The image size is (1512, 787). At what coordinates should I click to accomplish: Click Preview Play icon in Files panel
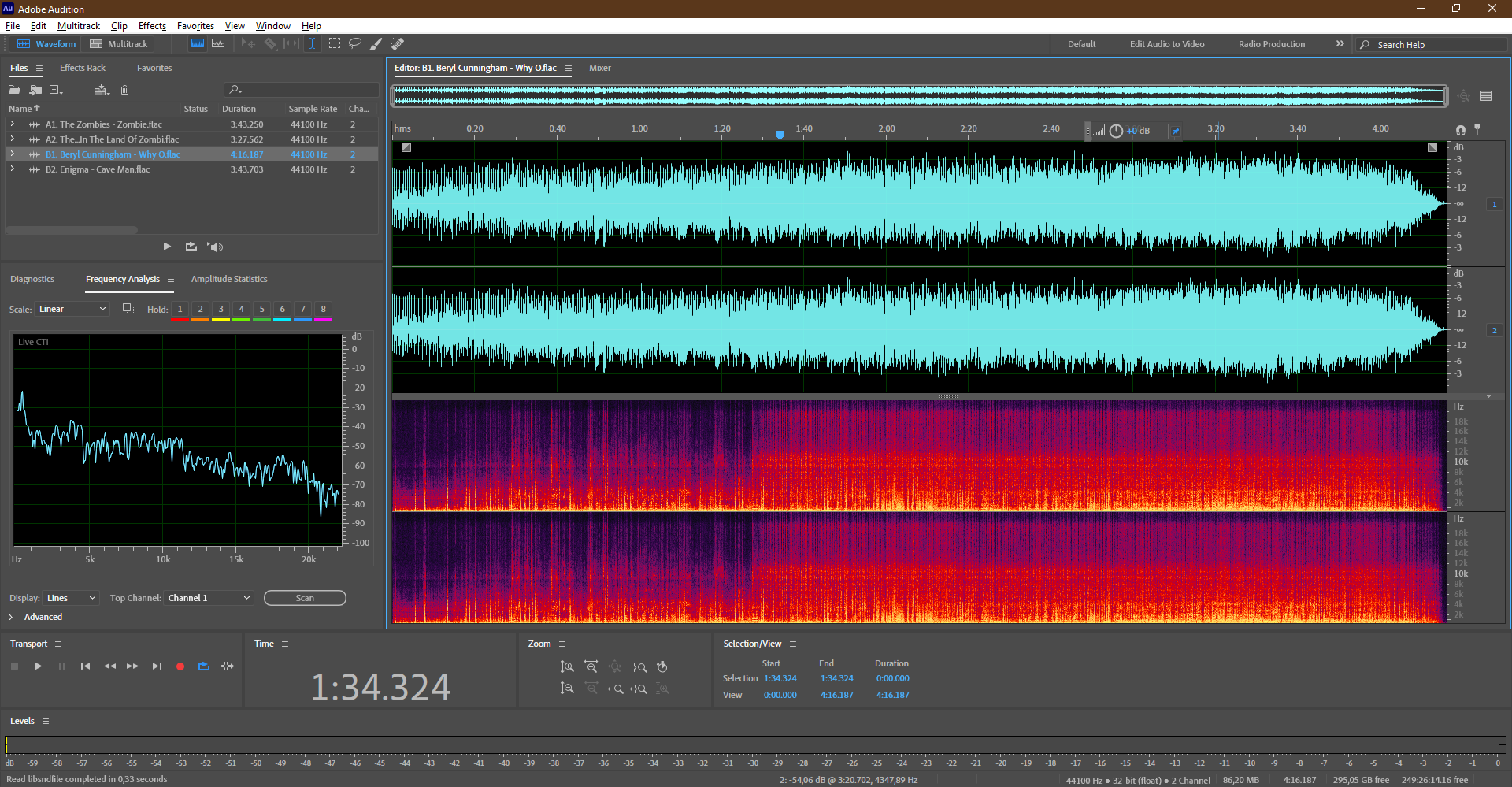167,247
